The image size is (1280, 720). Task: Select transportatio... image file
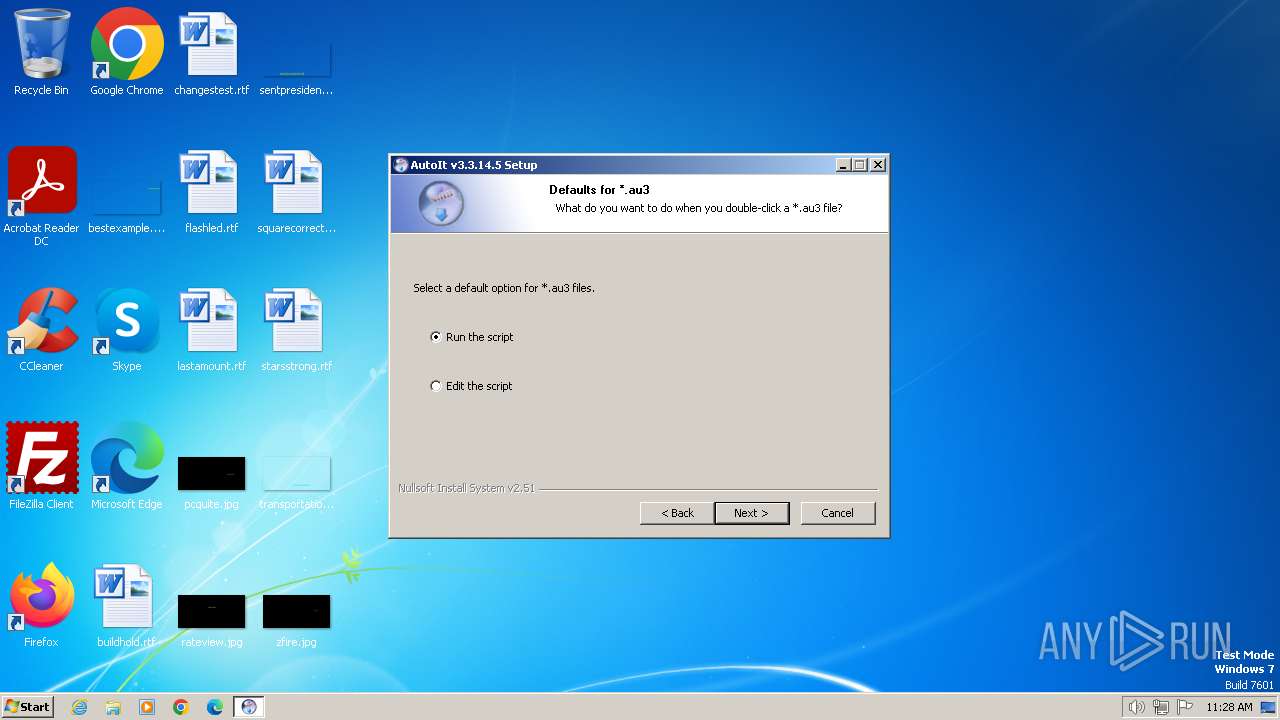296,481
